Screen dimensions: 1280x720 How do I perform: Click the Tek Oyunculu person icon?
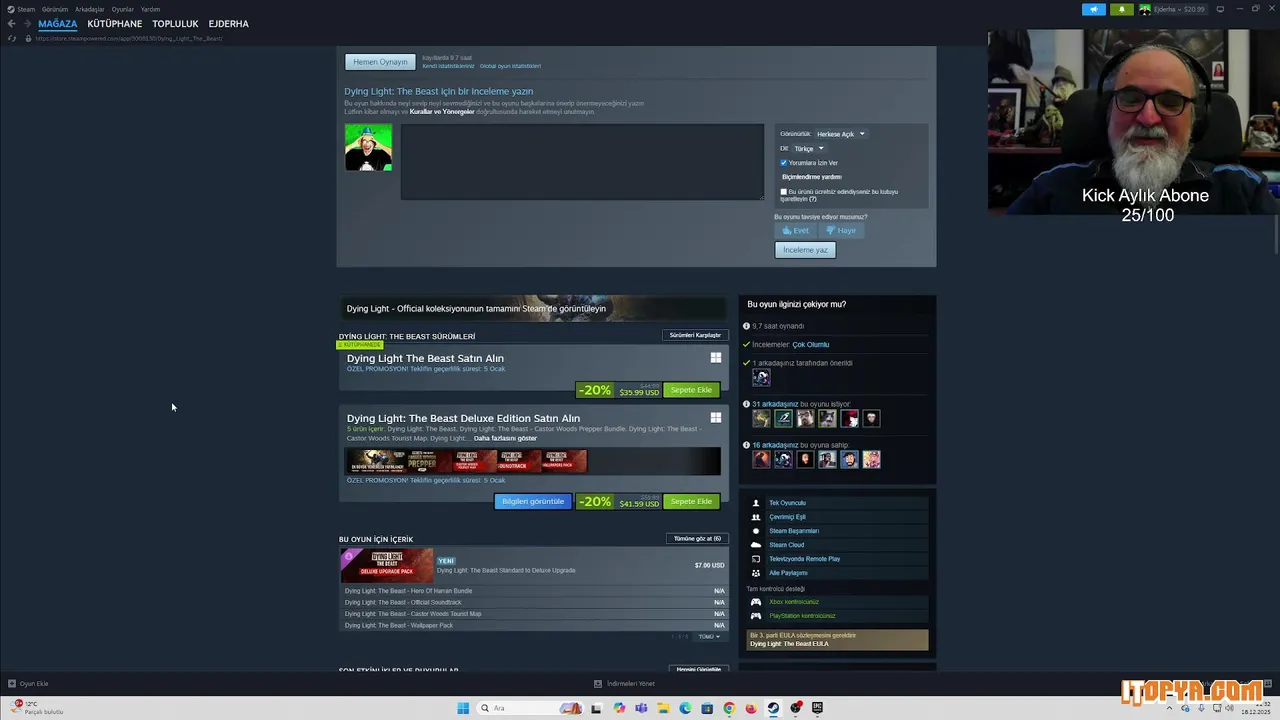(756, 503)
